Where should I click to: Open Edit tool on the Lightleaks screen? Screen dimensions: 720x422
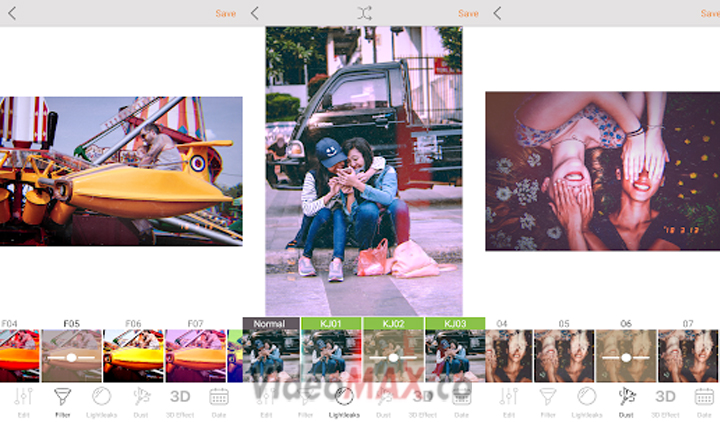tap(266, 402)
